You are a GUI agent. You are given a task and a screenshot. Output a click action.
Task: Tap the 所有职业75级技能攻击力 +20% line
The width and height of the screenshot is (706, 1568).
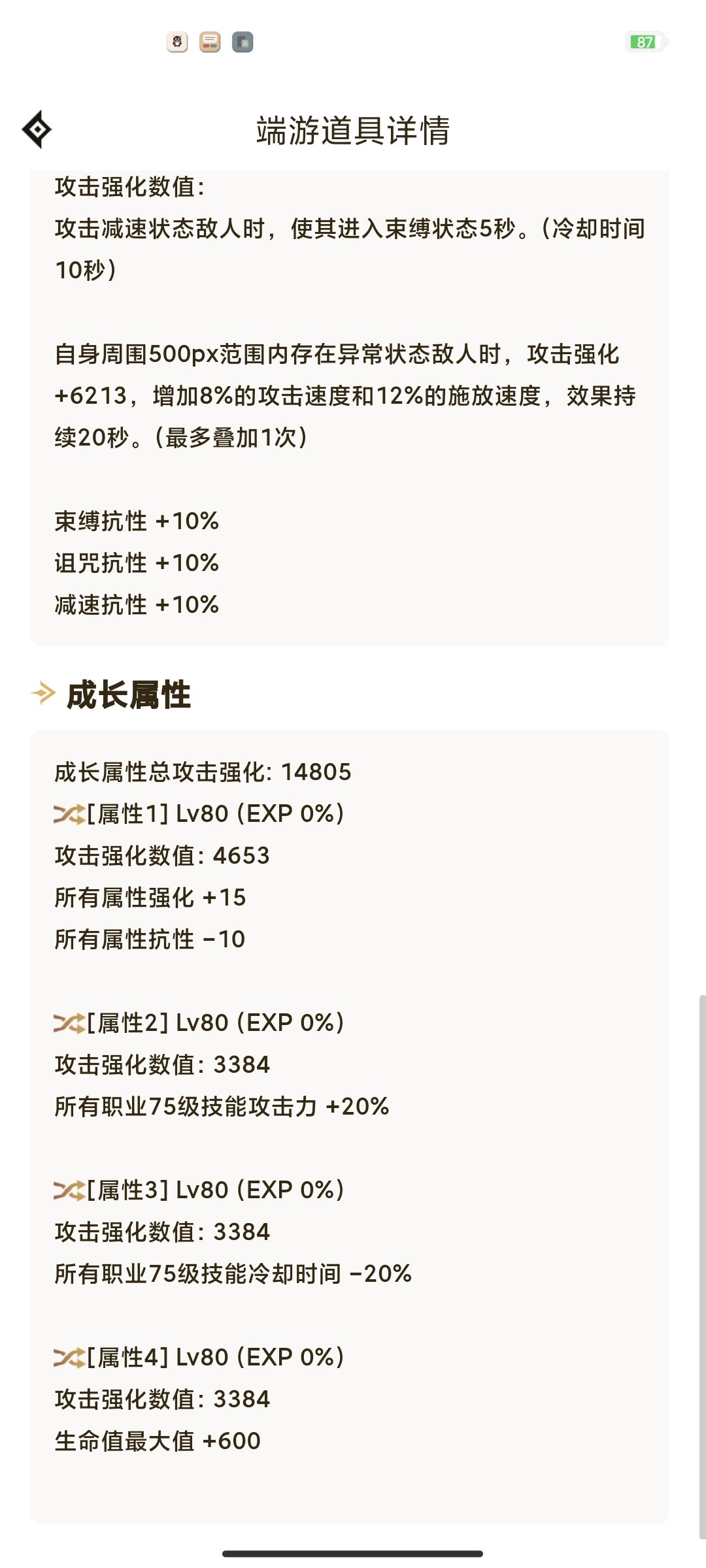coord(222,1107)
